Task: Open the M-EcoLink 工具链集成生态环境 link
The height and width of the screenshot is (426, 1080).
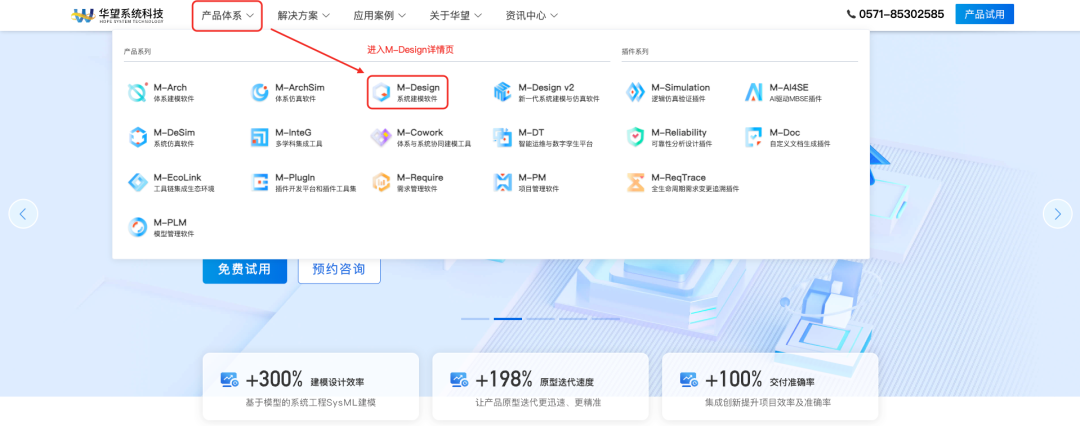Action: tap(171, 182)
